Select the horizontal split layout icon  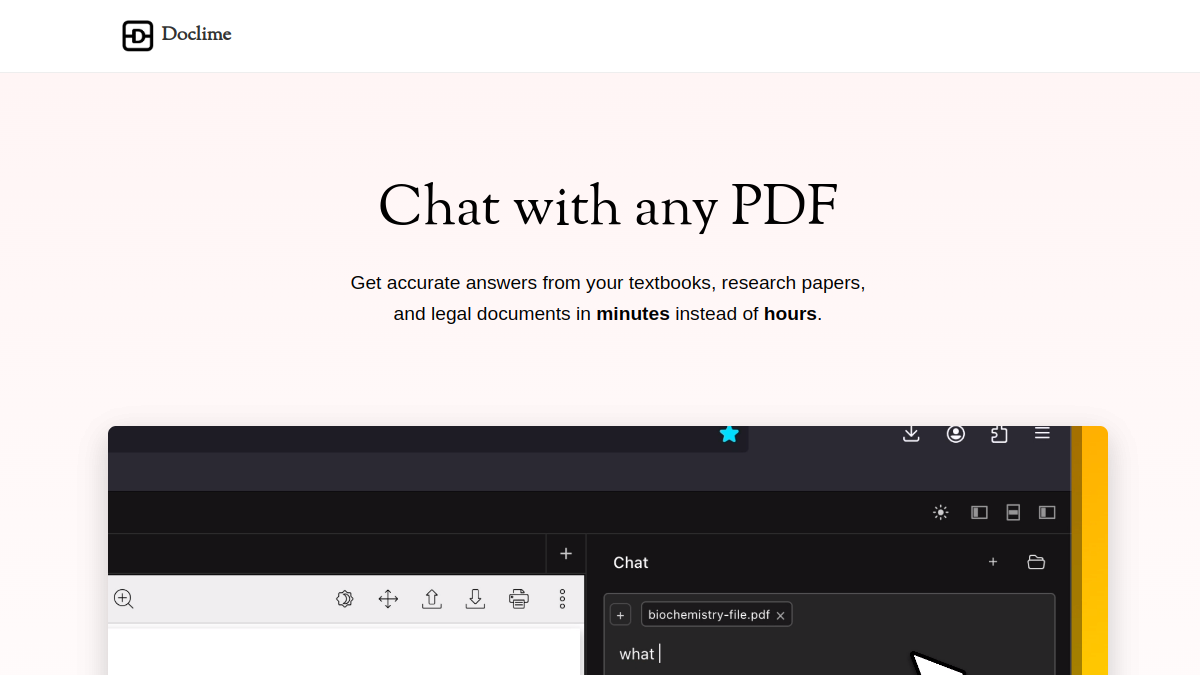[1013, 512]
